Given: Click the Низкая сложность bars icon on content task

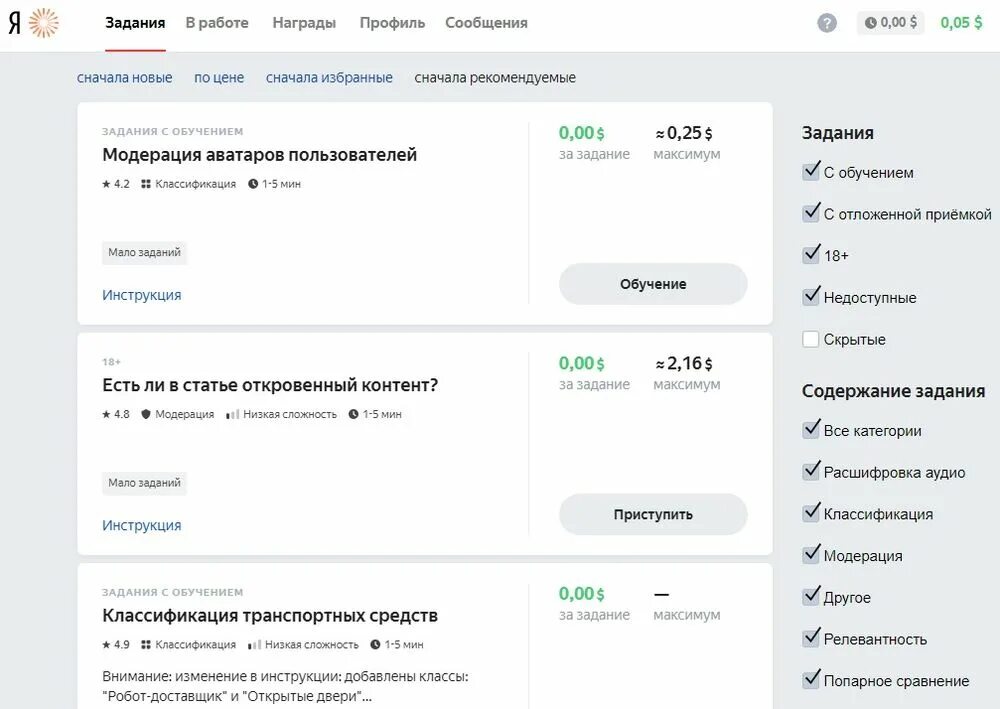Looking at the screenshot, I should point(233,414).
